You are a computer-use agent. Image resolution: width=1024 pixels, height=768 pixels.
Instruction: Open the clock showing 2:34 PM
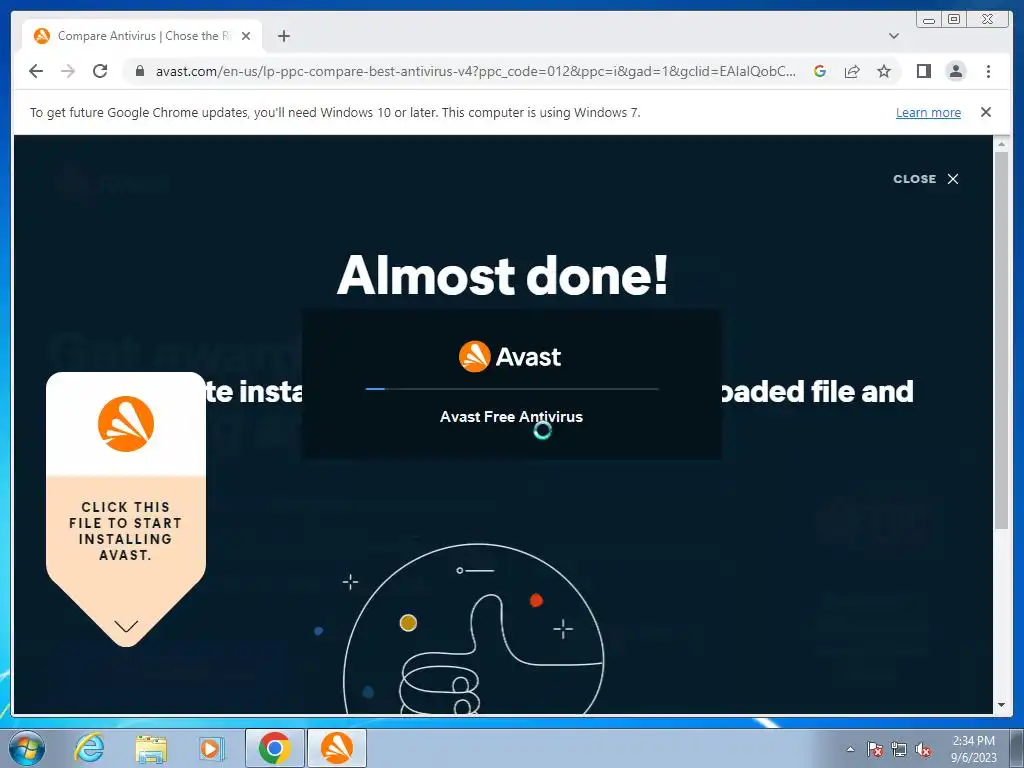point(973,749)
